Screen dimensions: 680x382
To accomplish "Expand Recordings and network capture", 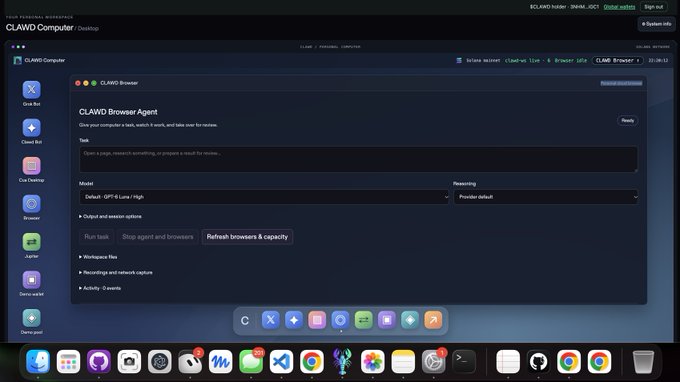I will 115,273.
